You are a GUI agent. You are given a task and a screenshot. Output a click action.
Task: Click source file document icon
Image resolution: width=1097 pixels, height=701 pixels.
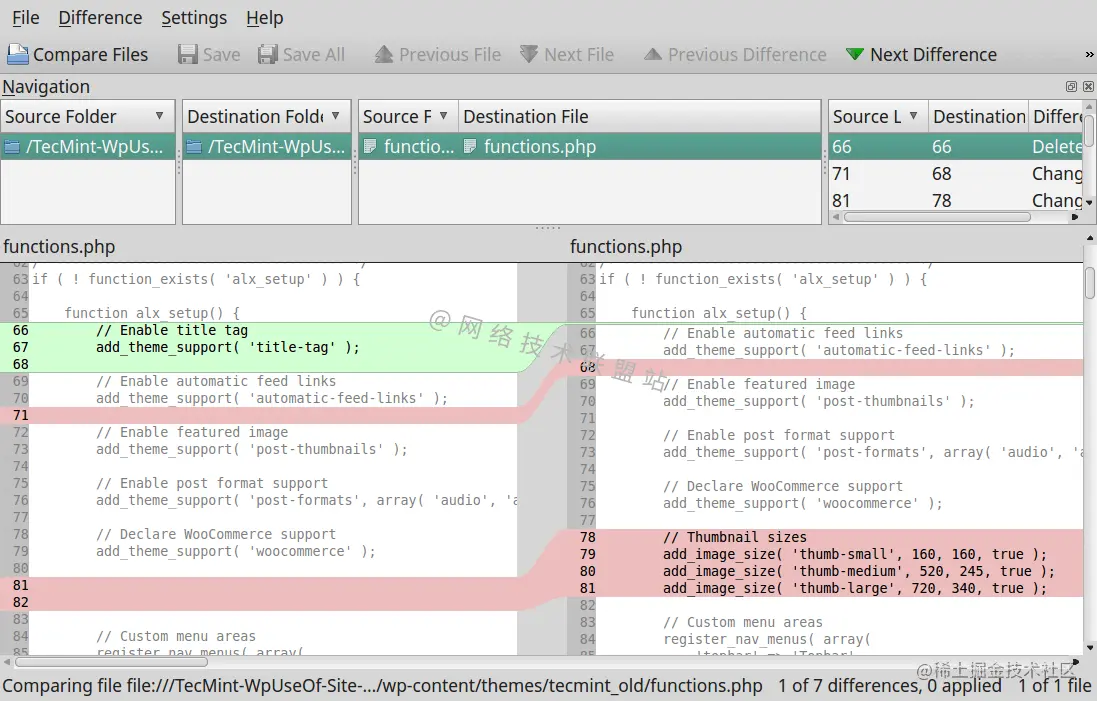point(370,147)
